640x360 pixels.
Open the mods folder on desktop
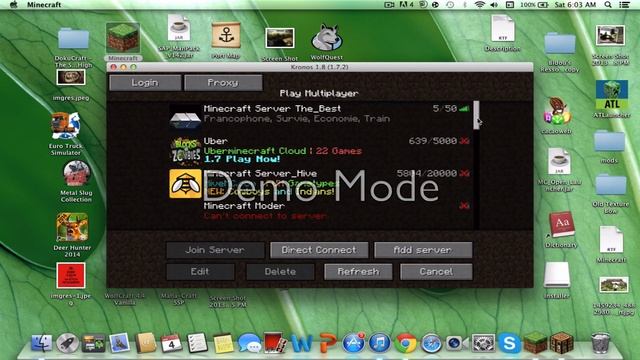[609, 142]
